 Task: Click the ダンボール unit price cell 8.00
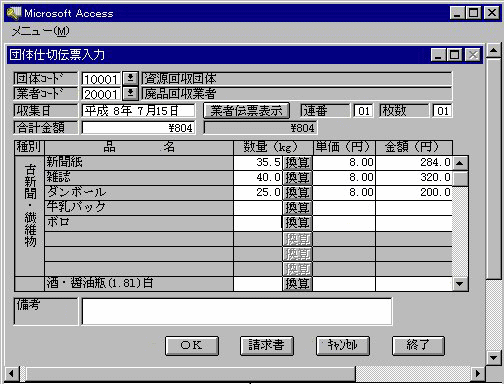344,193
